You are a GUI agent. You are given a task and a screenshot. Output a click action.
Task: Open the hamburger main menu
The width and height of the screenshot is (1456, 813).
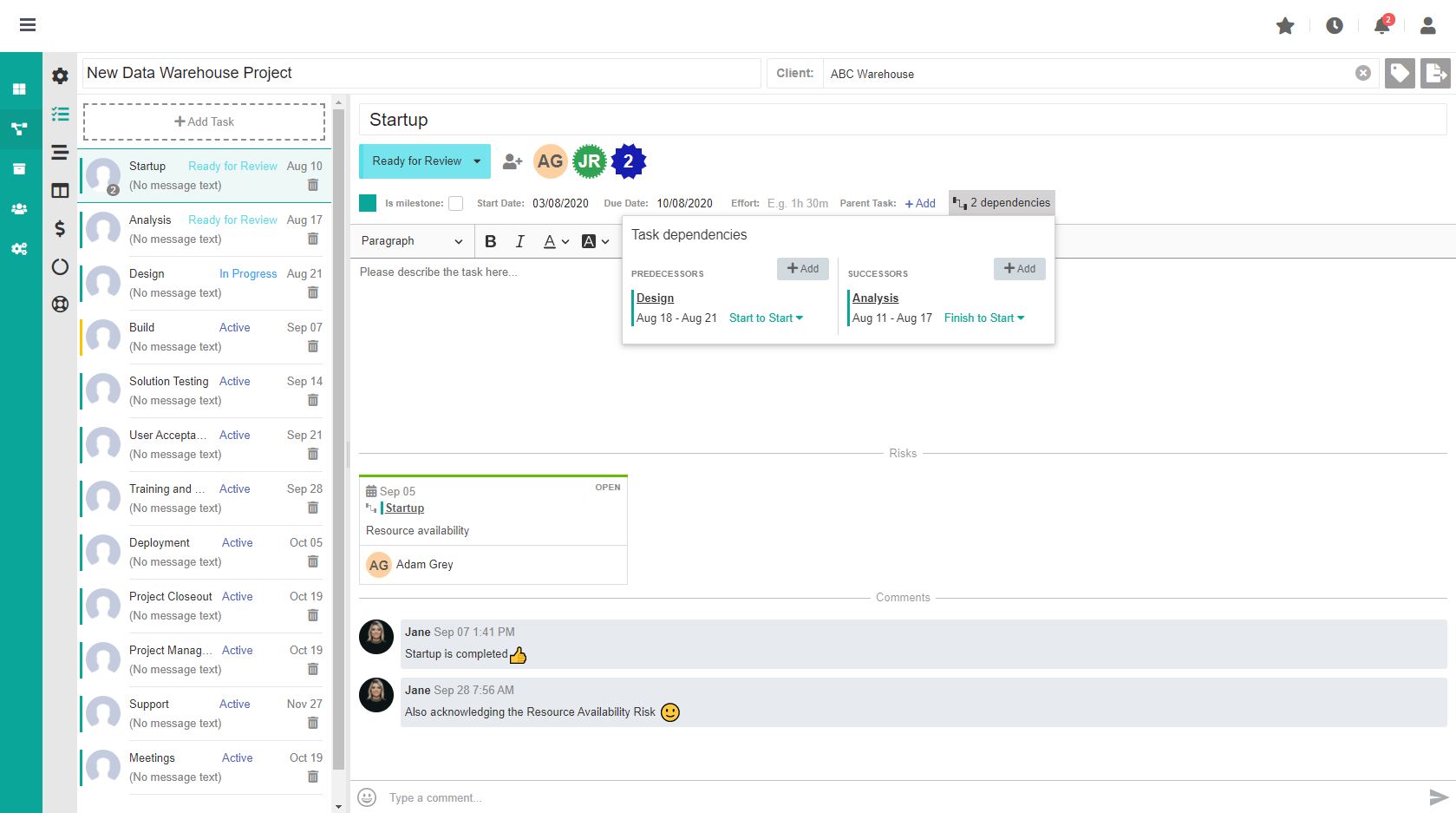[28, 25]
